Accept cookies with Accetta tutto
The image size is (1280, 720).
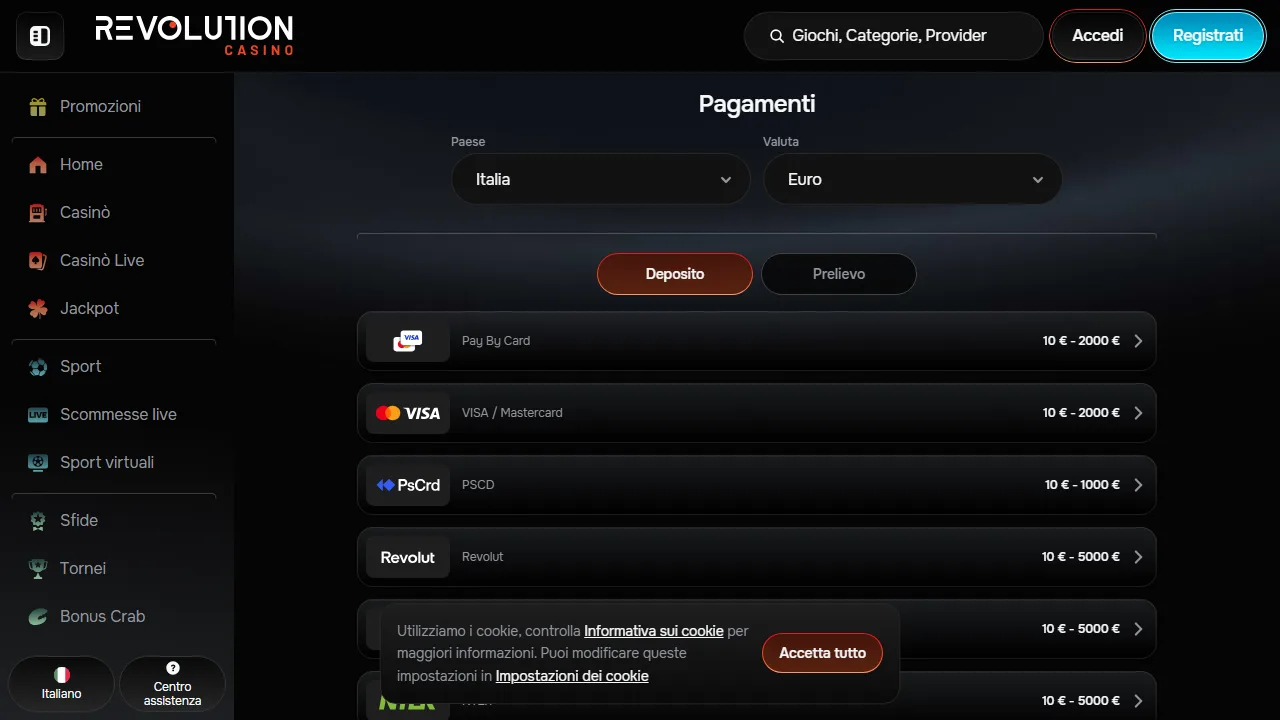(823, 653)
